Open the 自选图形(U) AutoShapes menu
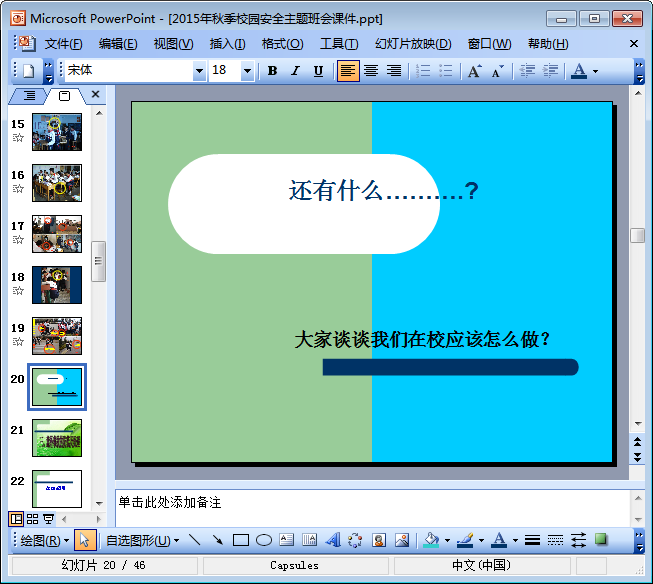 pos(142,541)
